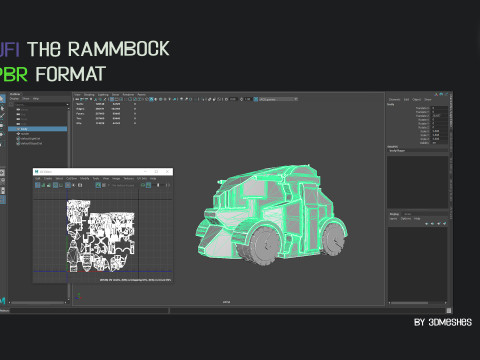Open Outliner Show menu
The height and width of the screenshot is (360, 480).
(26, 99)
